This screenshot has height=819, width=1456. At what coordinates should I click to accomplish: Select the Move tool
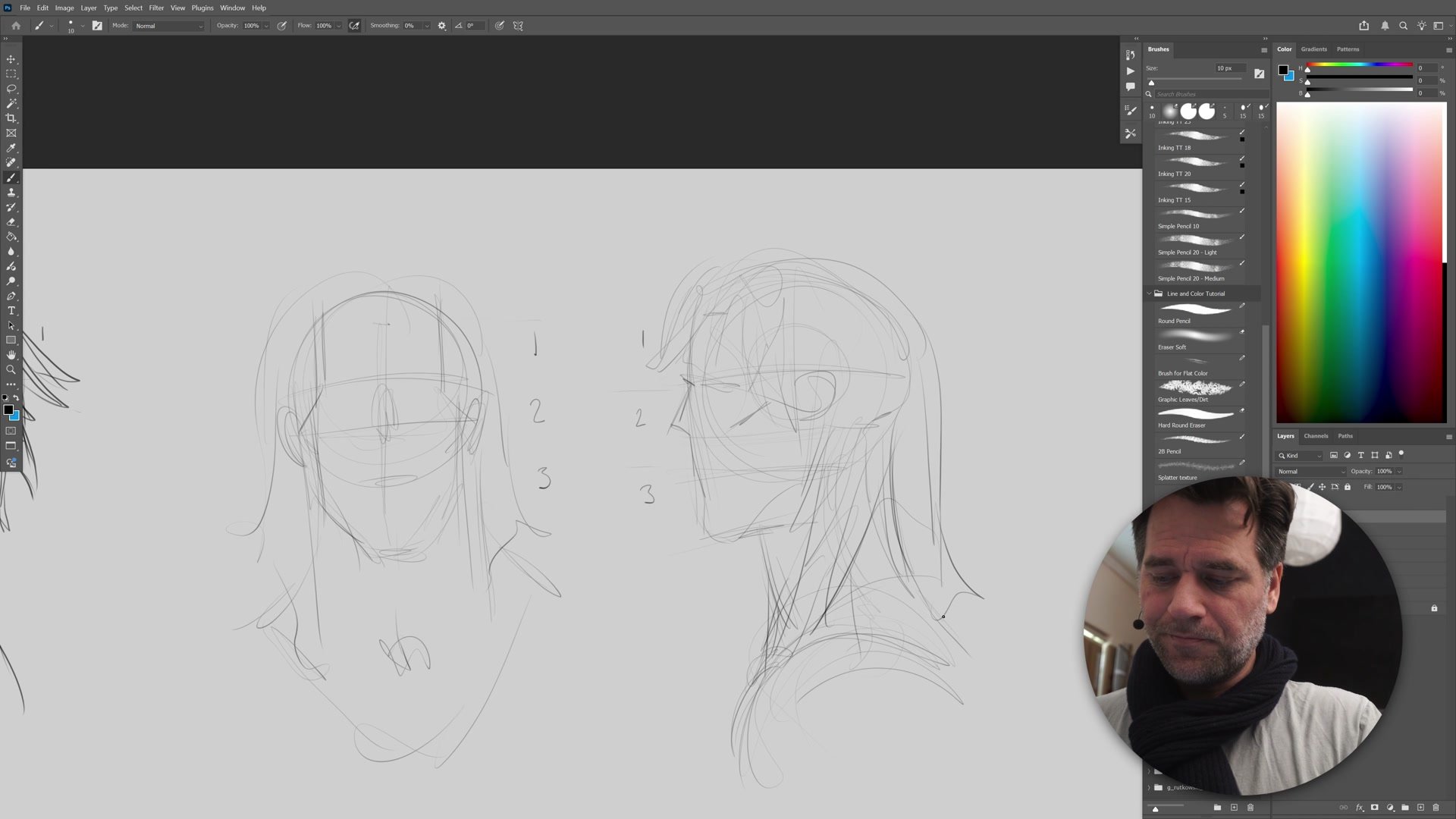click(x=11, y=59)
